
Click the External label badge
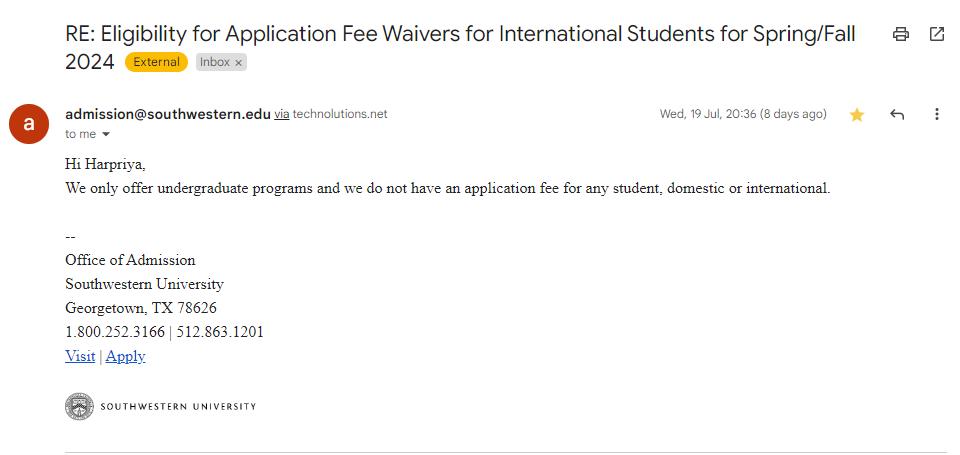pyautogui.click(x=157, y=62)
